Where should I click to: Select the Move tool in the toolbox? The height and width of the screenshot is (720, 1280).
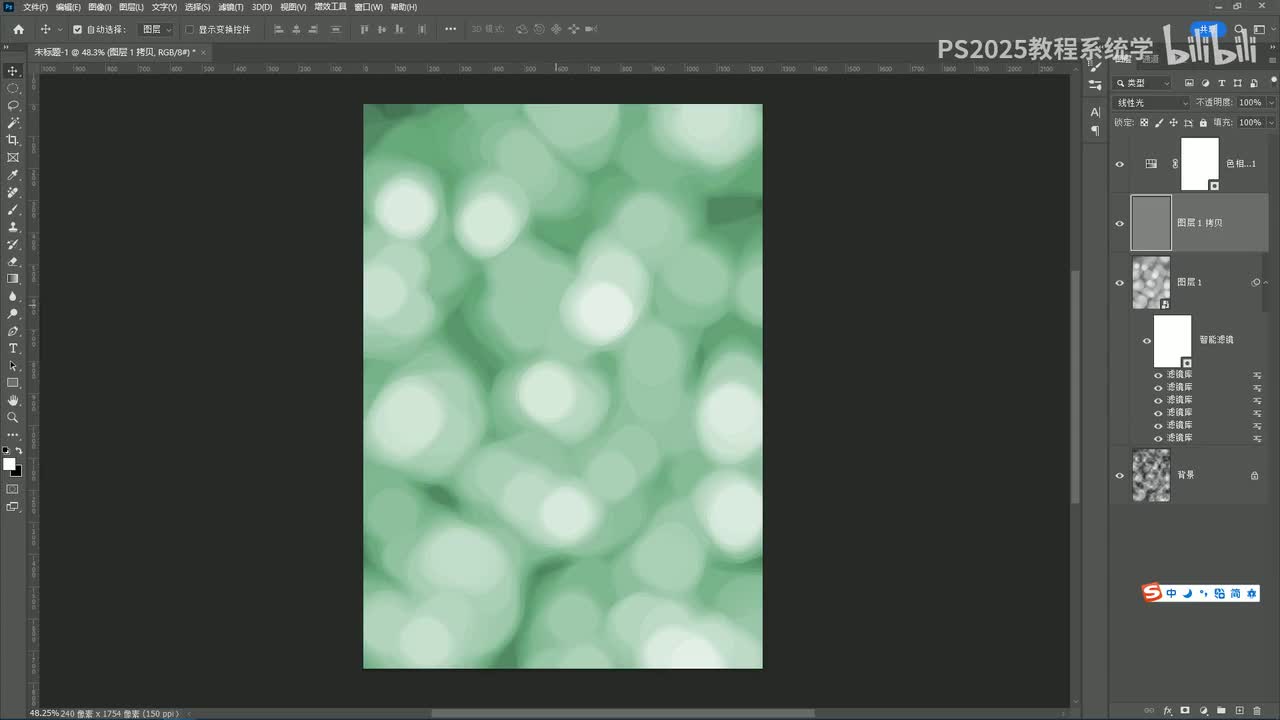[13, 71]
